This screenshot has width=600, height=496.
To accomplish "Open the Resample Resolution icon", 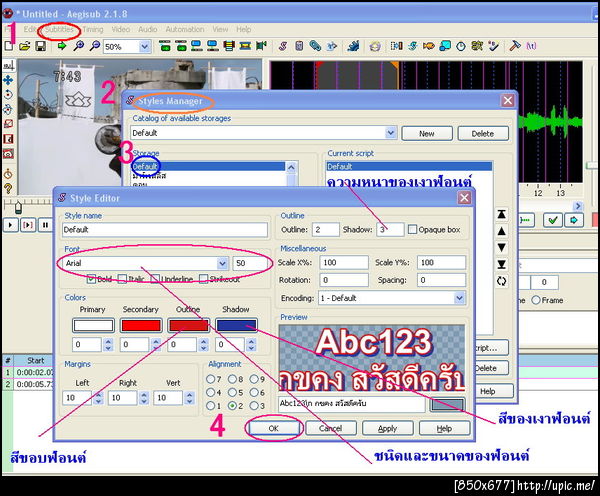I will point(445,46).
